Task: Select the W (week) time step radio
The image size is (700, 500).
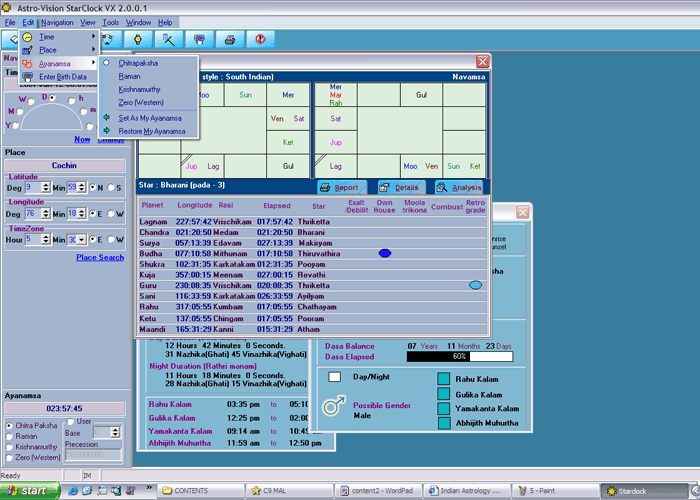Action: [31, 101]
